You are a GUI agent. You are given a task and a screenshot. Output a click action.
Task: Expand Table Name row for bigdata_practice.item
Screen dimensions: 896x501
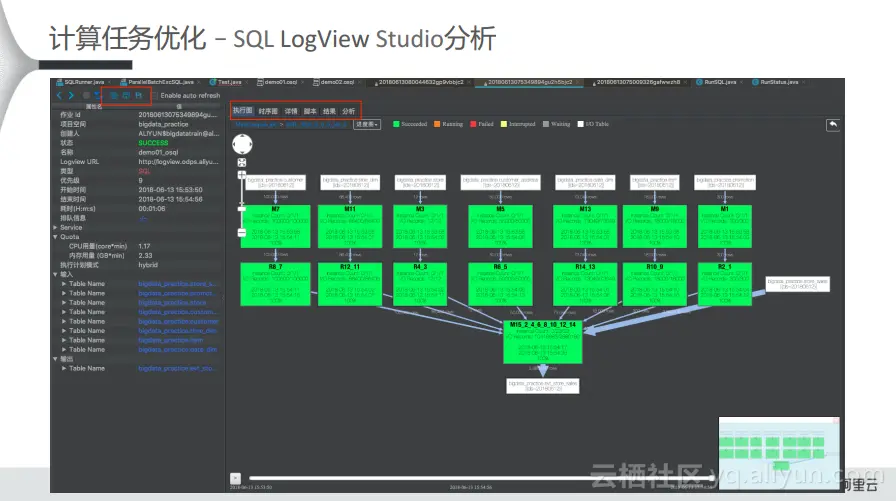coord(64,340)
